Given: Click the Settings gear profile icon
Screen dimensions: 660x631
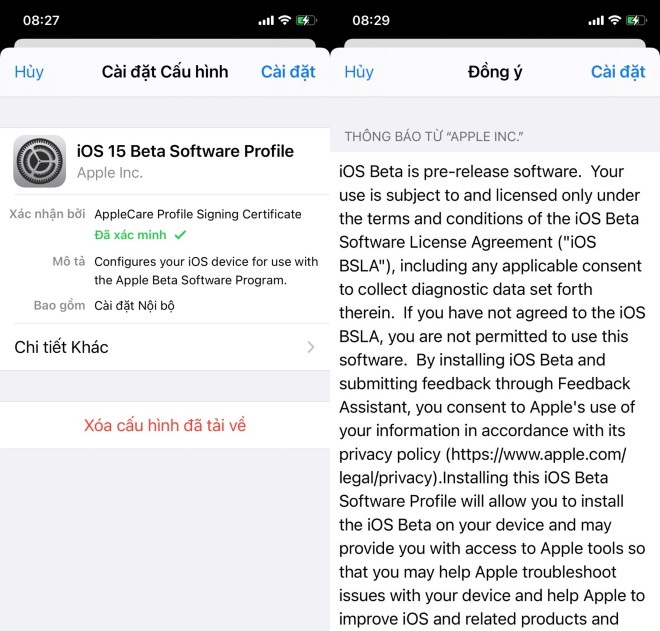Looking at the screenshot, I should [40, 161].
